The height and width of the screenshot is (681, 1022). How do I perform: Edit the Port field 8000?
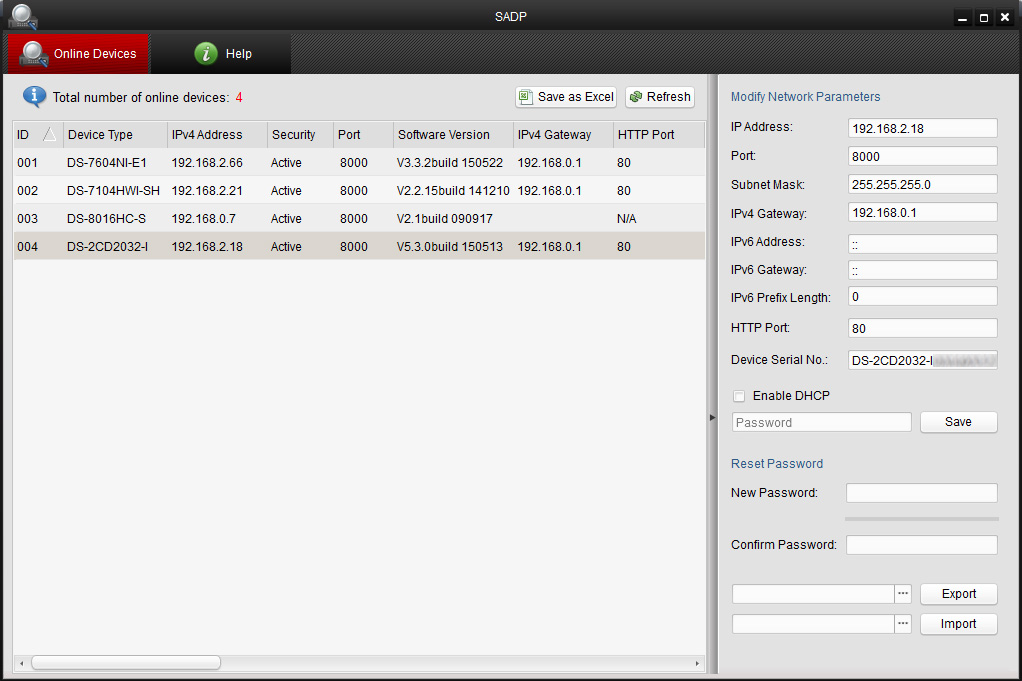(x=922, y=156)
